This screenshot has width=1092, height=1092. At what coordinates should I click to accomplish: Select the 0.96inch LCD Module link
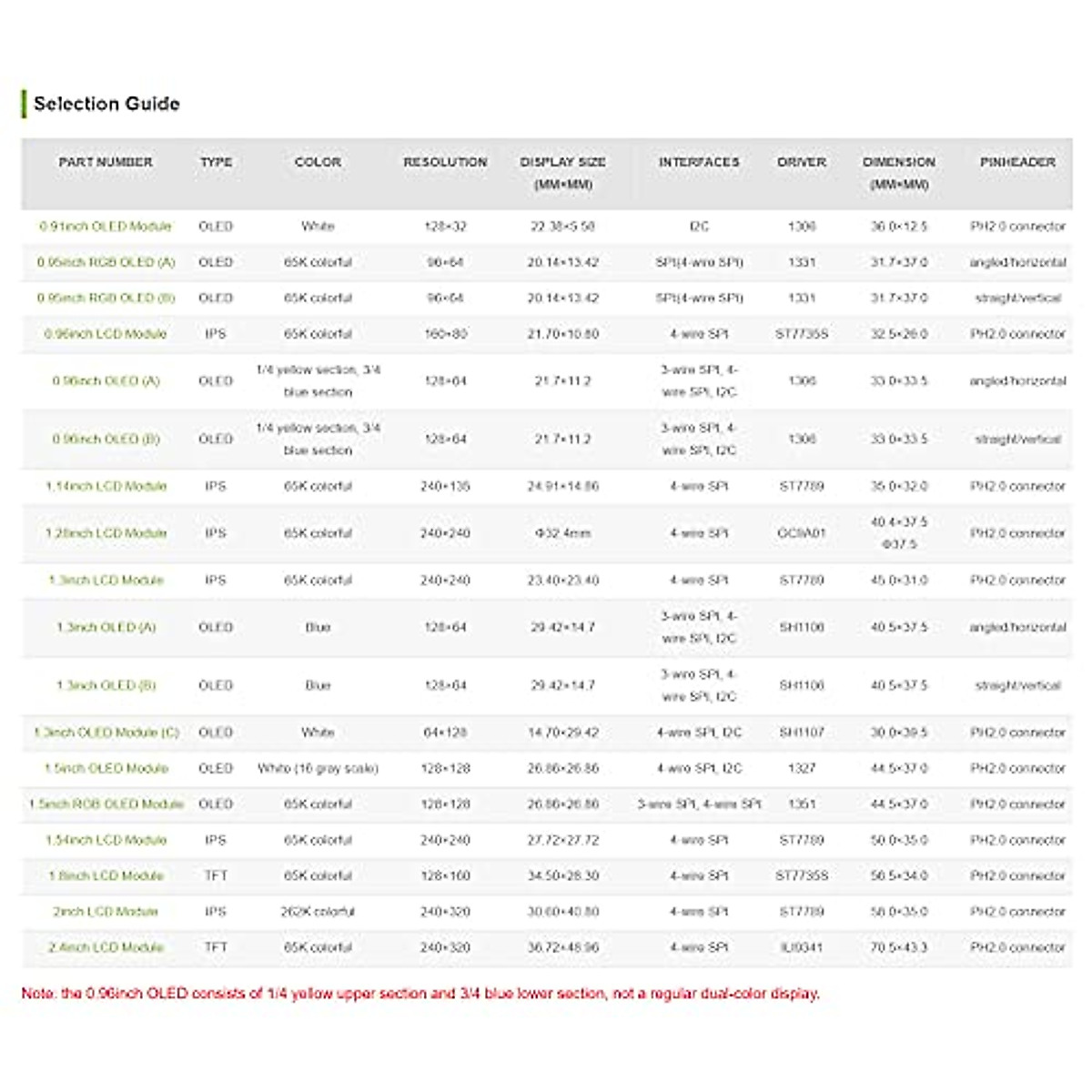(106, 334)
